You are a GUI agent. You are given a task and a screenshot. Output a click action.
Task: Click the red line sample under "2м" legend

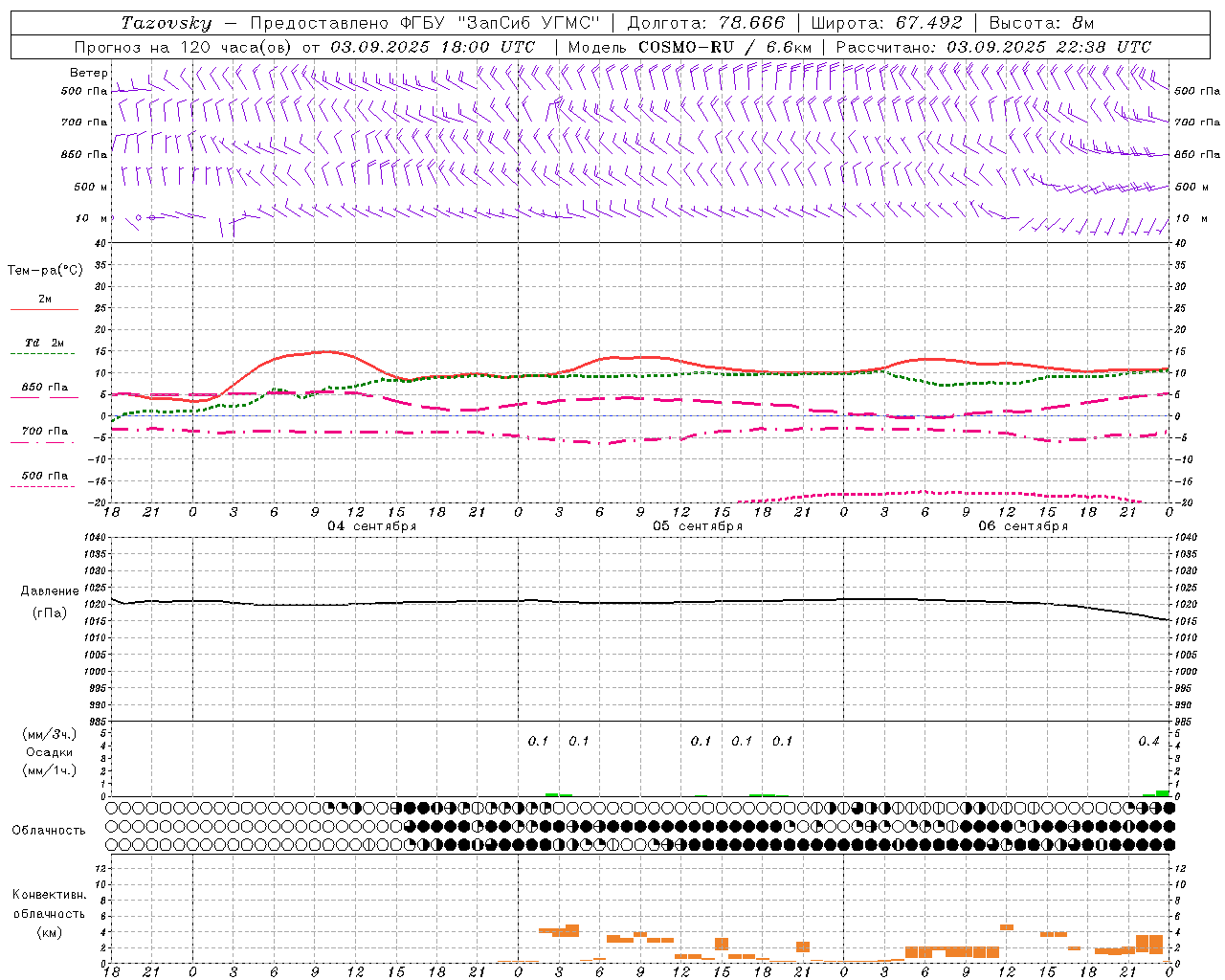[44, 309]
